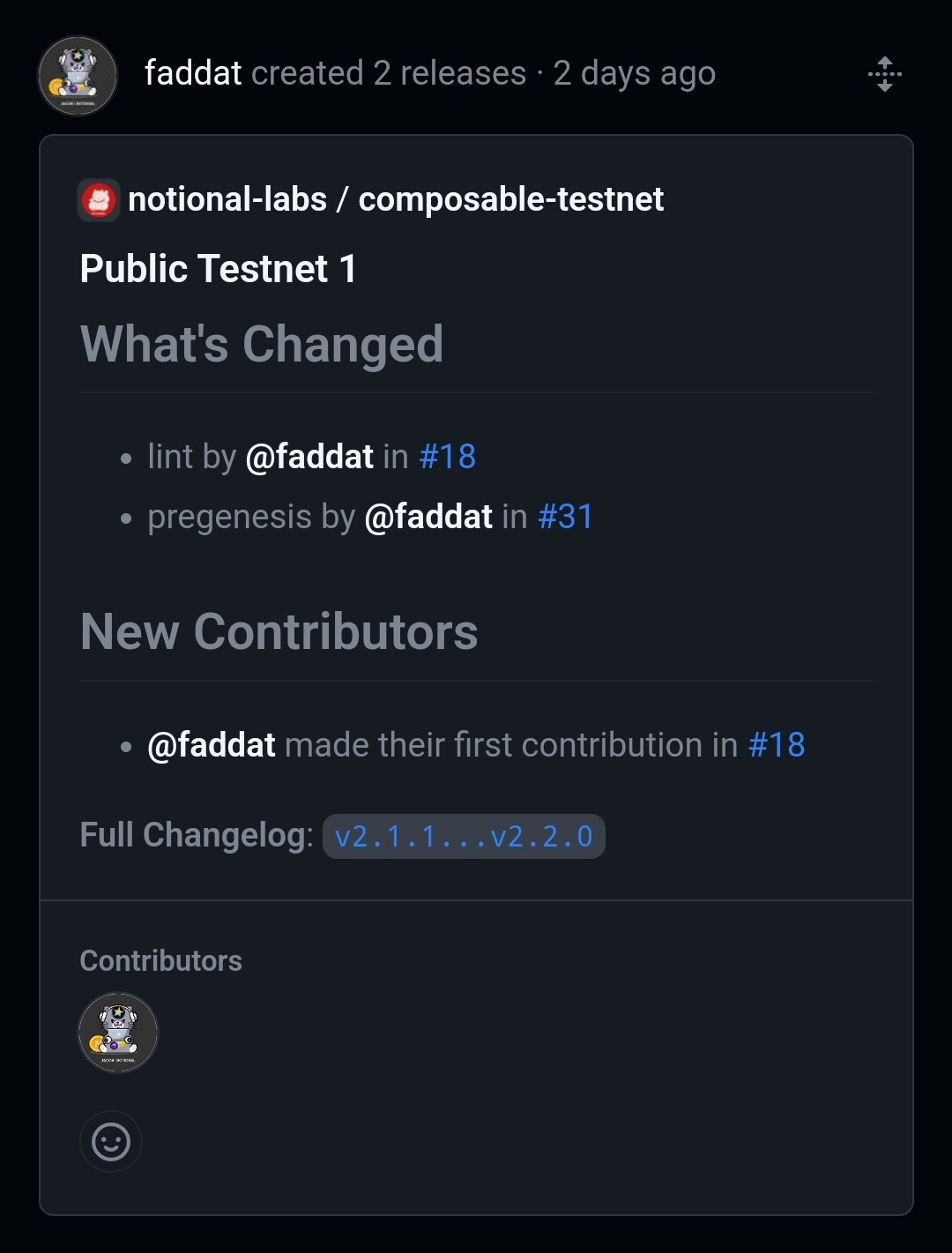Viewport: 952px width, 1253px height.
Task: Click the notional-labs organization logo icon
Action: click(x=99, y=200)
